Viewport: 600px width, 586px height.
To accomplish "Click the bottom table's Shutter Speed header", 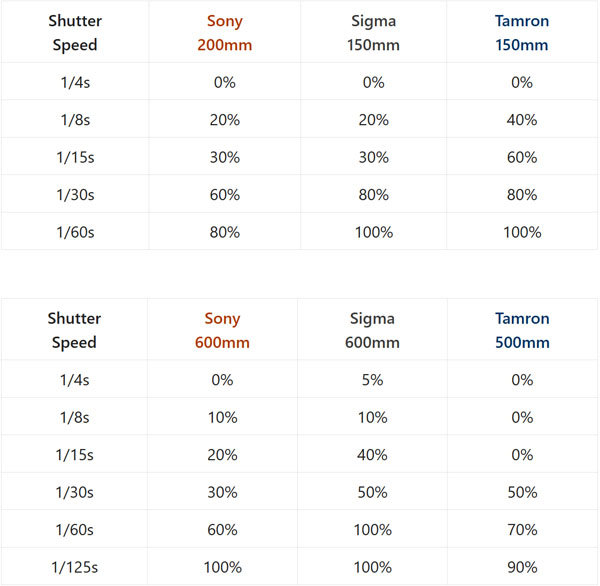I will 74,330.
